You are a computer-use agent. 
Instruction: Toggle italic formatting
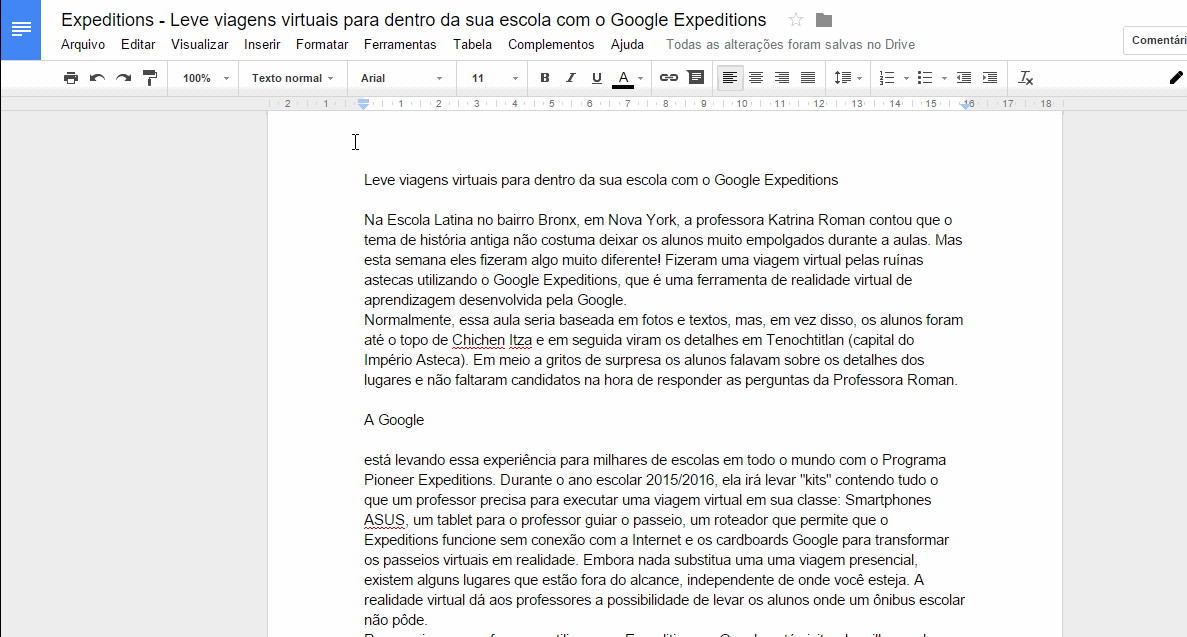point(571,78)
